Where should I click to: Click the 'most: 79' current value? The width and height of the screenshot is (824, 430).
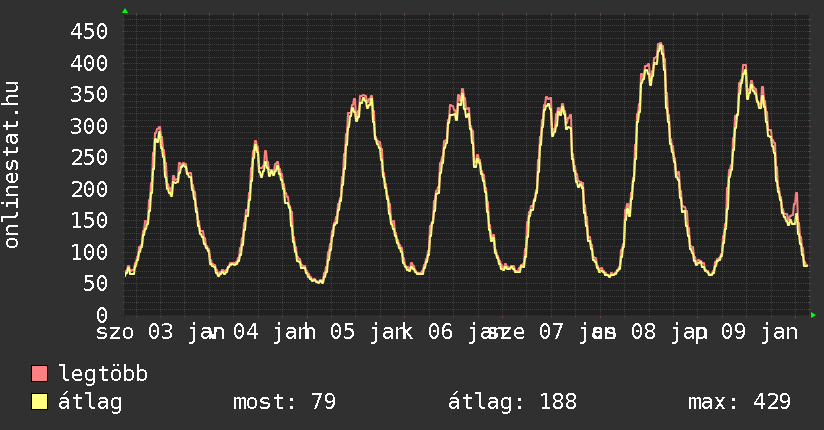pyautogui.click(x=284, y=403)
